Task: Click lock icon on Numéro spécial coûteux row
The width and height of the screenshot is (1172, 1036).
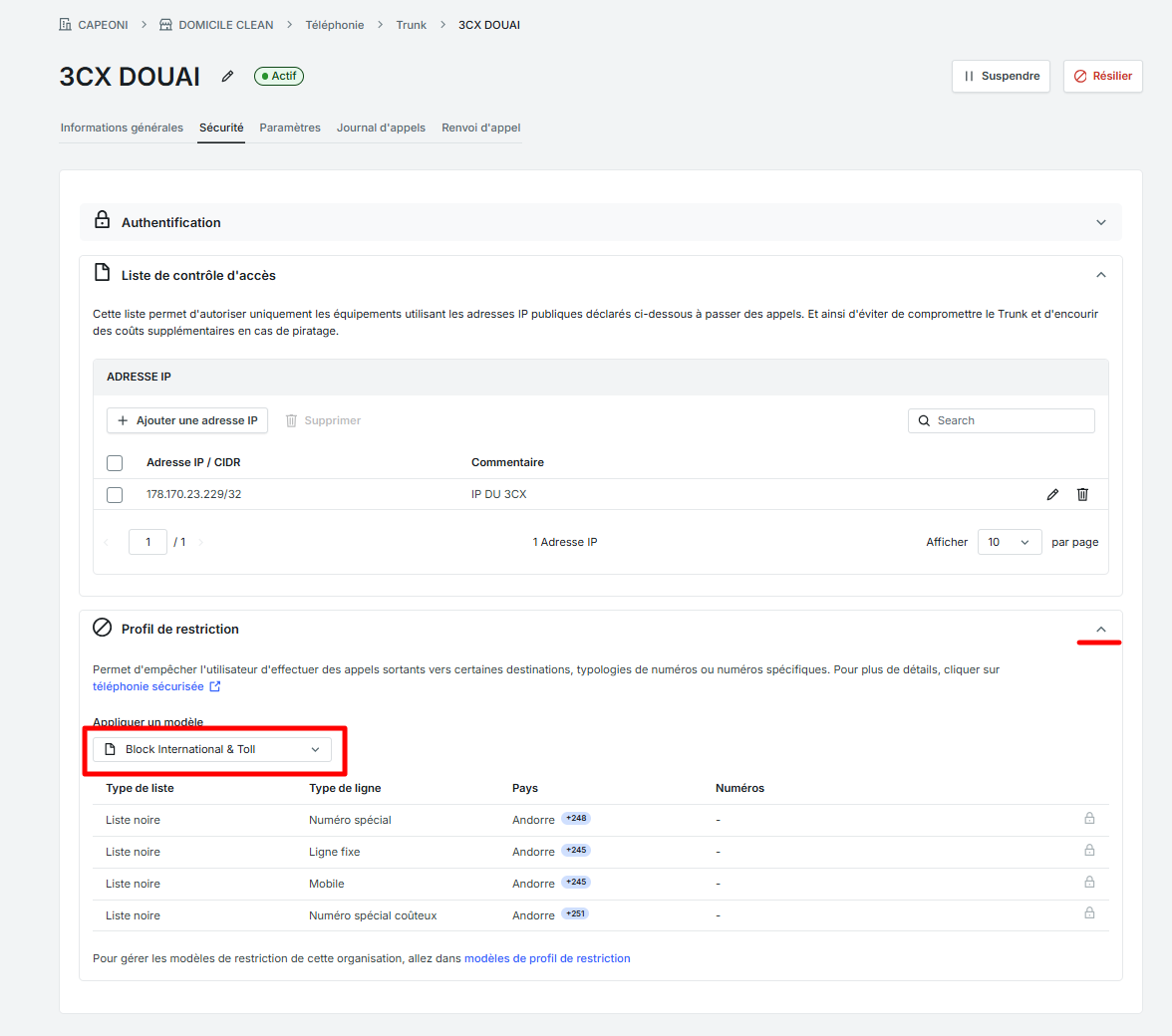Action: tap(1090, 912)
